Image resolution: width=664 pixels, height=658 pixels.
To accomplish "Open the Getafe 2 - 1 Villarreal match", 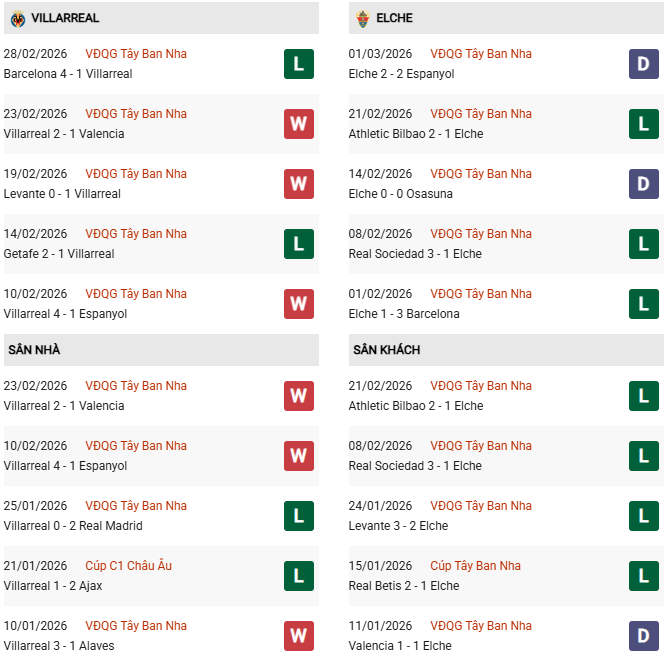I will pos(59,254).
